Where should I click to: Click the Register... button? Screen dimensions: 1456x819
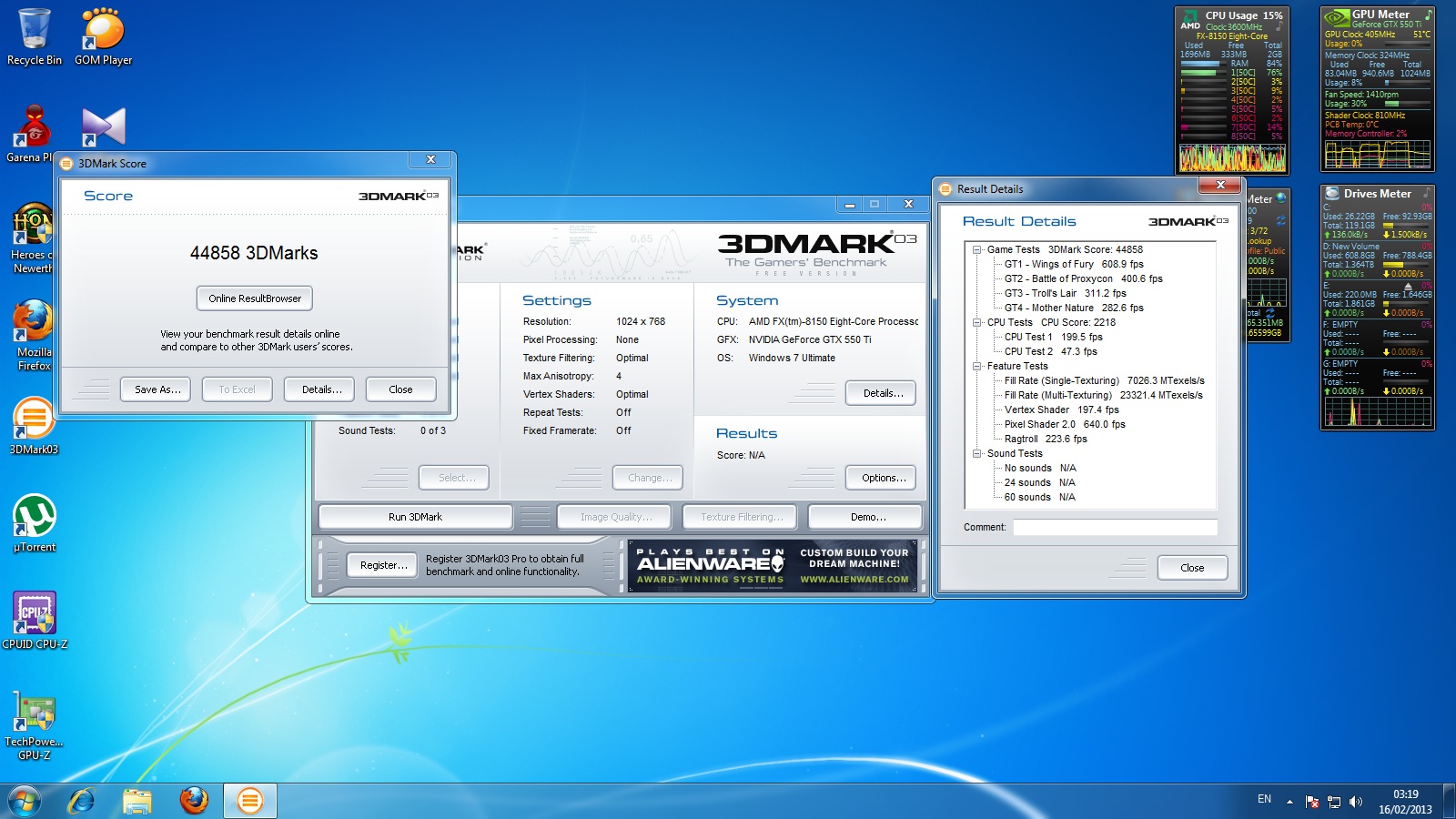pos(383,565)
